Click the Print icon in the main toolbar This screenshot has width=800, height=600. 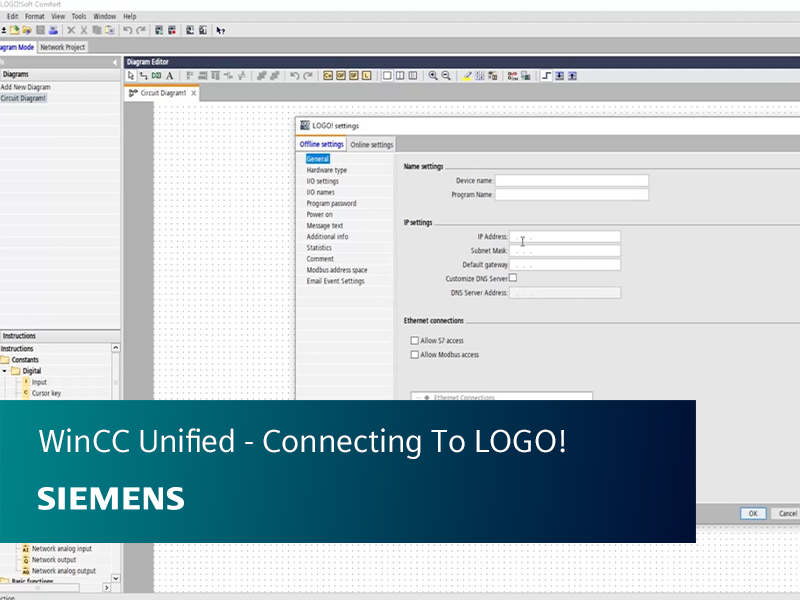click(54, 29)
